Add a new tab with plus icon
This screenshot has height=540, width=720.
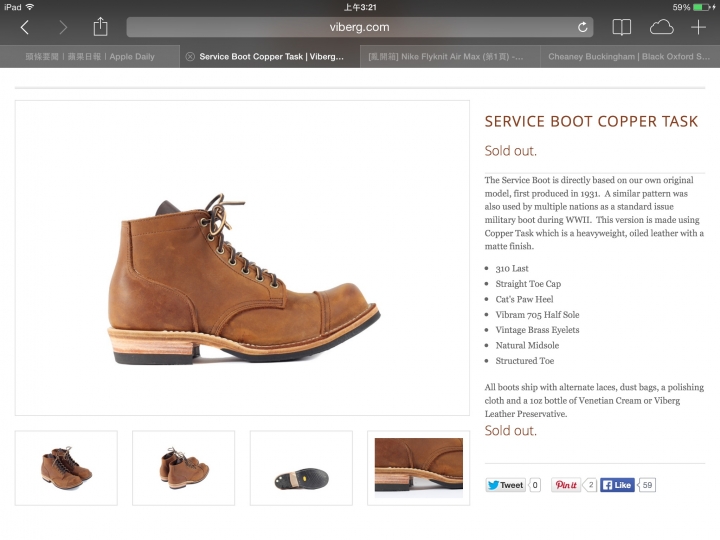698,28
